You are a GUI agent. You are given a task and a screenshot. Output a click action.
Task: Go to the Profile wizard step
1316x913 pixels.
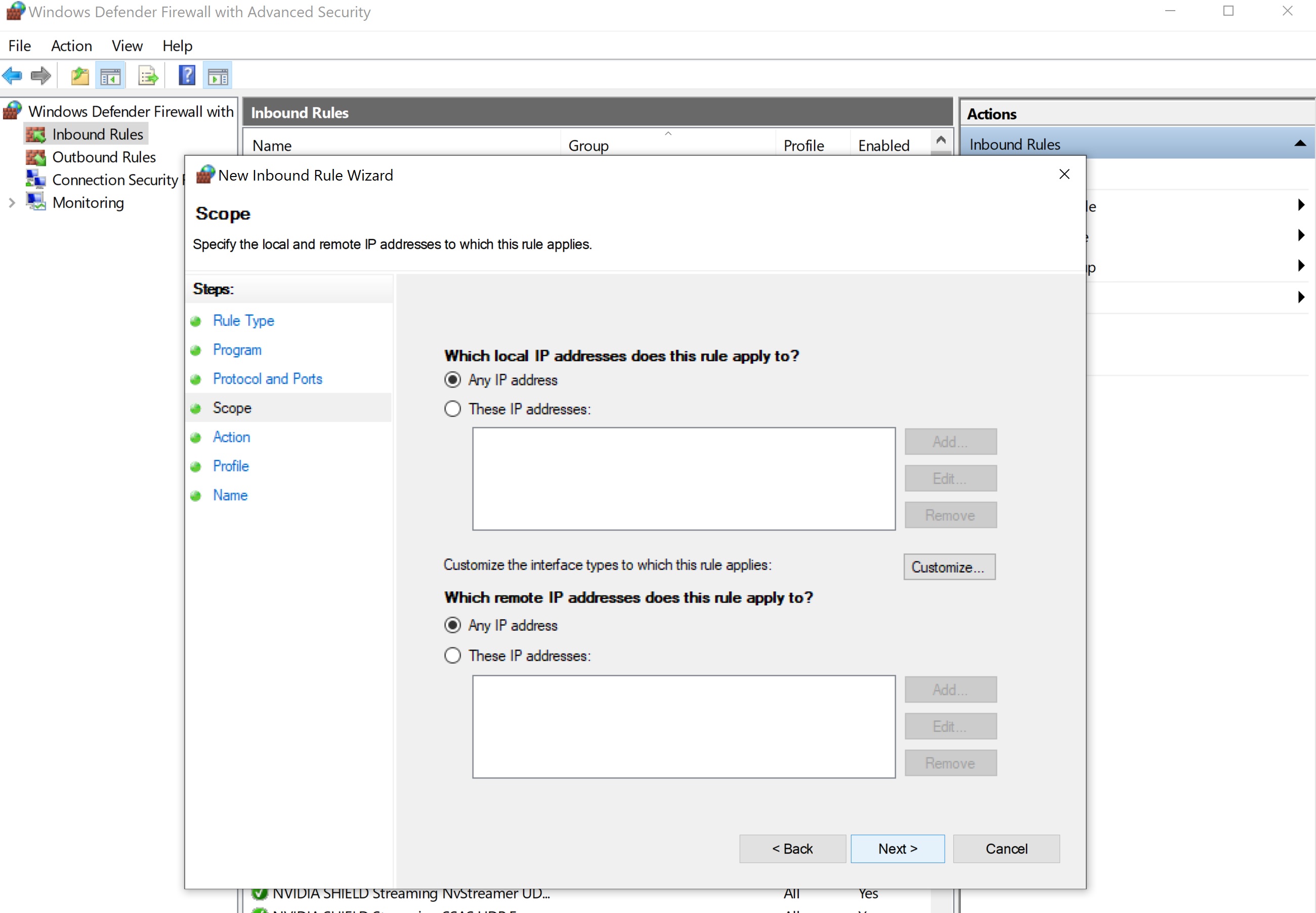point(231,466)
